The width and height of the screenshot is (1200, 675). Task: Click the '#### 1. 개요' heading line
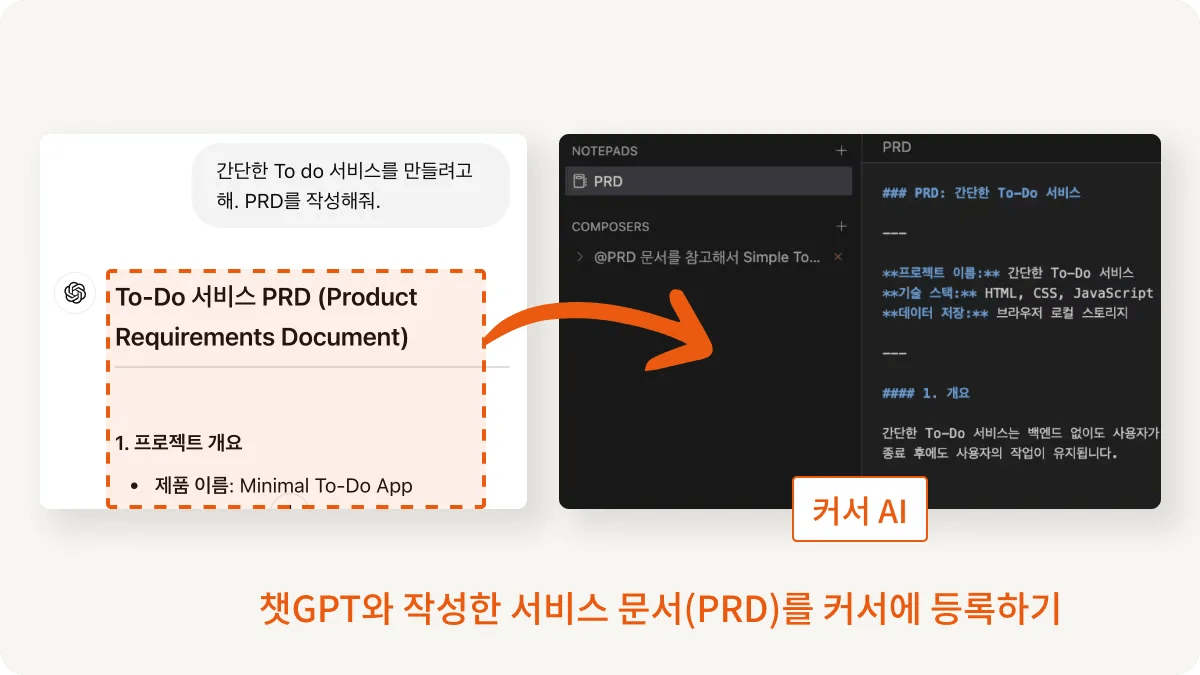click(926, 393)
